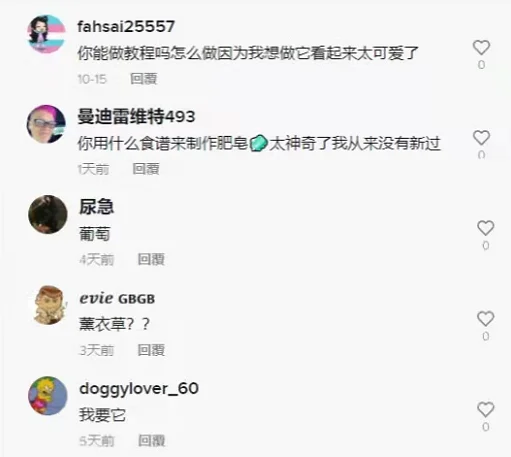Screen dimensions: 511x457
Task: Reply to fahsai25557 via 回覆
Action: pyautogui.click(x=144, y=79)
